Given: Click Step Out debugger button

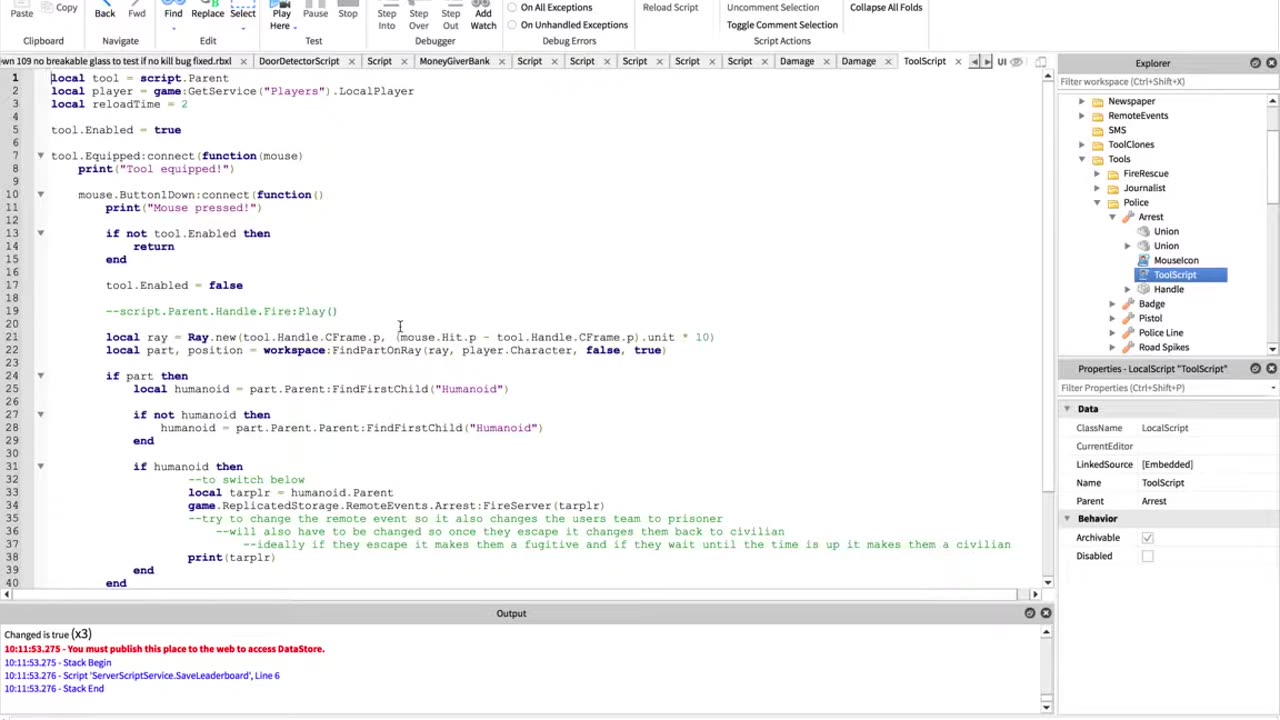Looking at the screenshot, I should pos(451,15).
